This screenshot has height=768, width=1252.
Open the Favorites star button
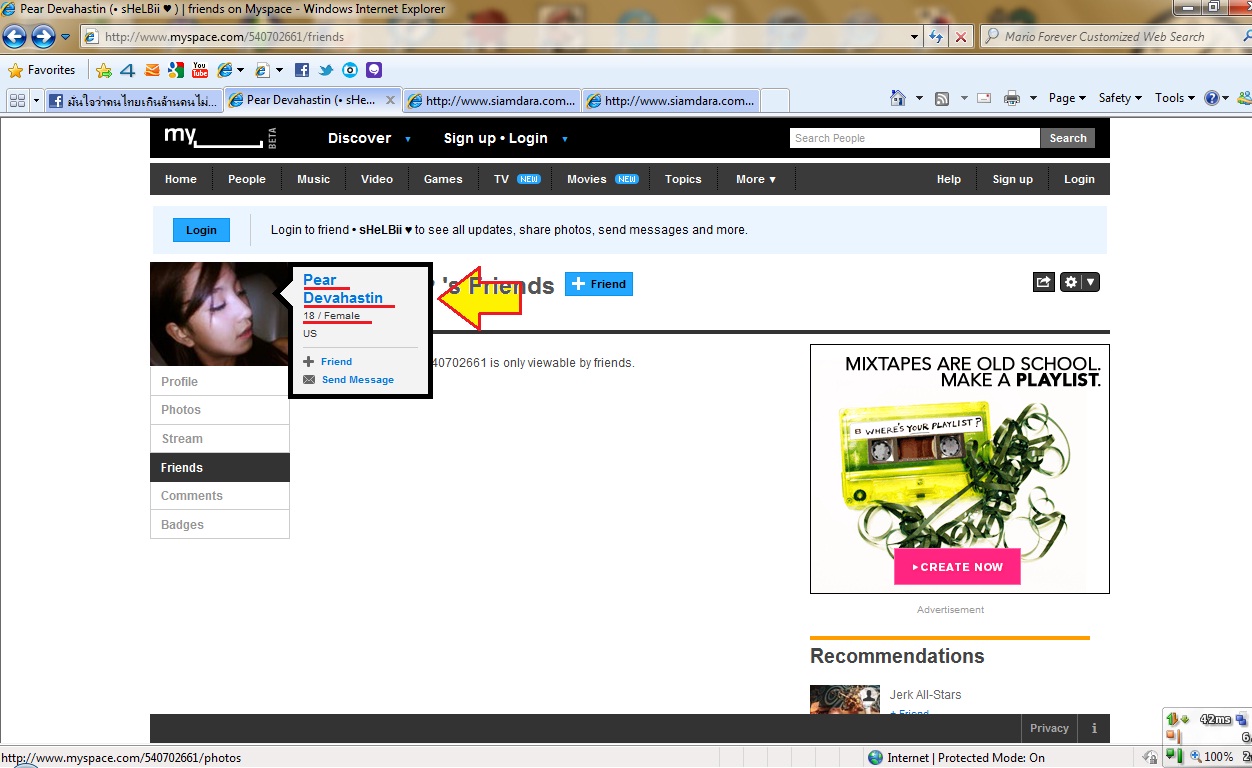coord(42,70)
